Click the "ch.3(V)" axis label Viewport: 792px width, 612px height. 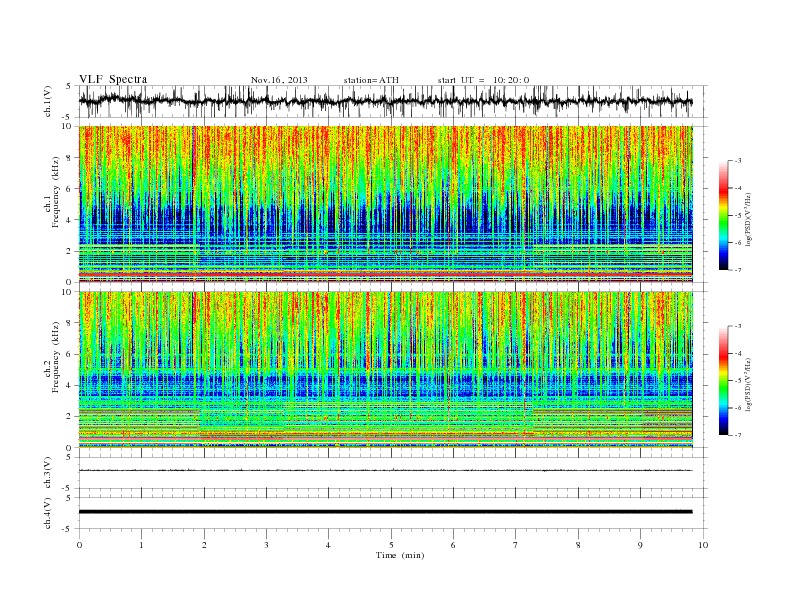pos(47,473)
